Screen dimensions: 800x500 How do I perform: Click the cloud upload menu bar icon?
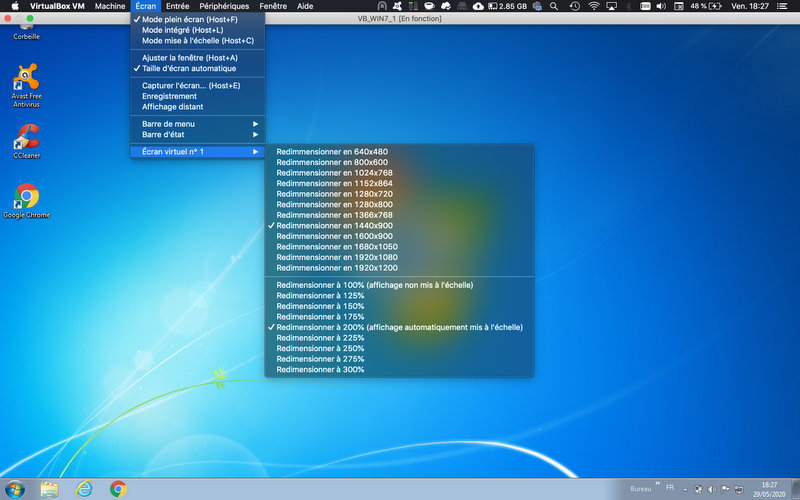[x=478, y=6]
